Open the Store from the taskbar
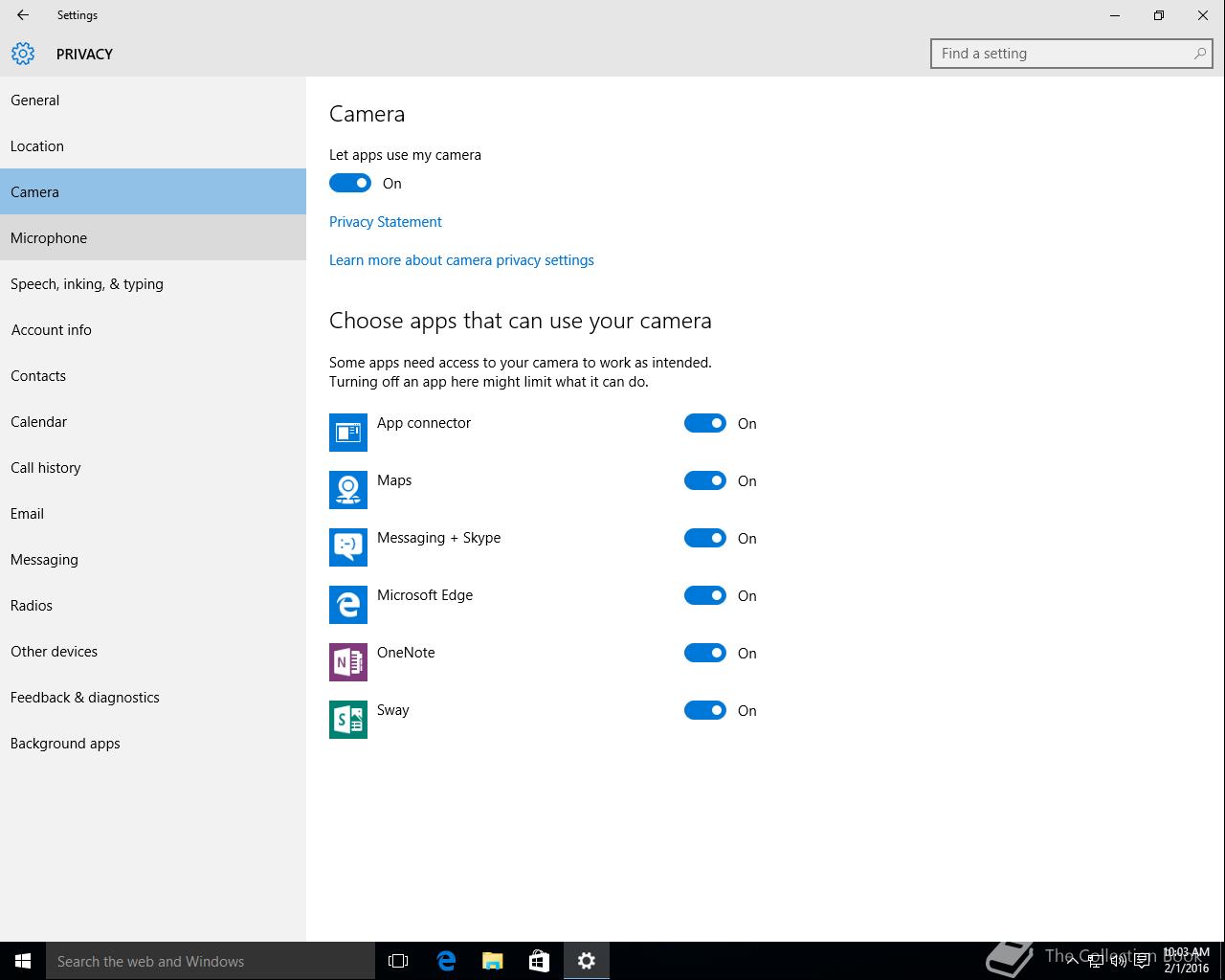 point(539,961)
